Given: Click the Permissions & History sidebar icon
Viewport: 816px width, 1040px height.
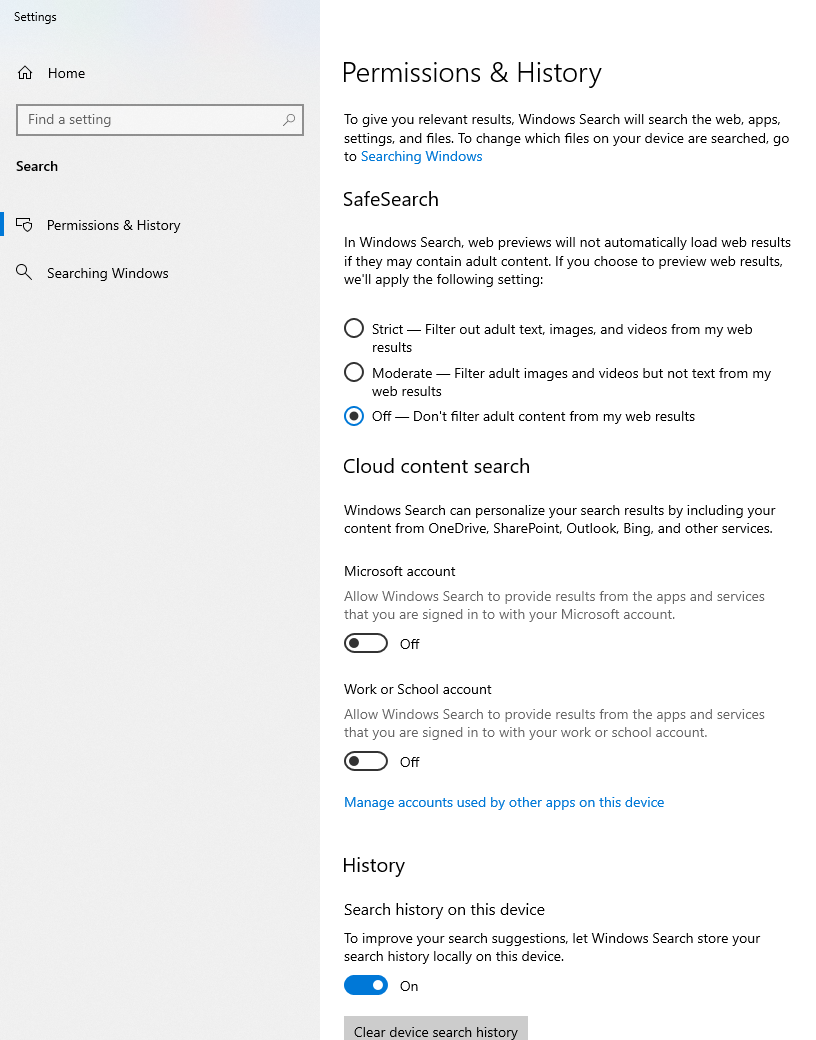Looking at the screenshot, I should [x=24, y=225].
